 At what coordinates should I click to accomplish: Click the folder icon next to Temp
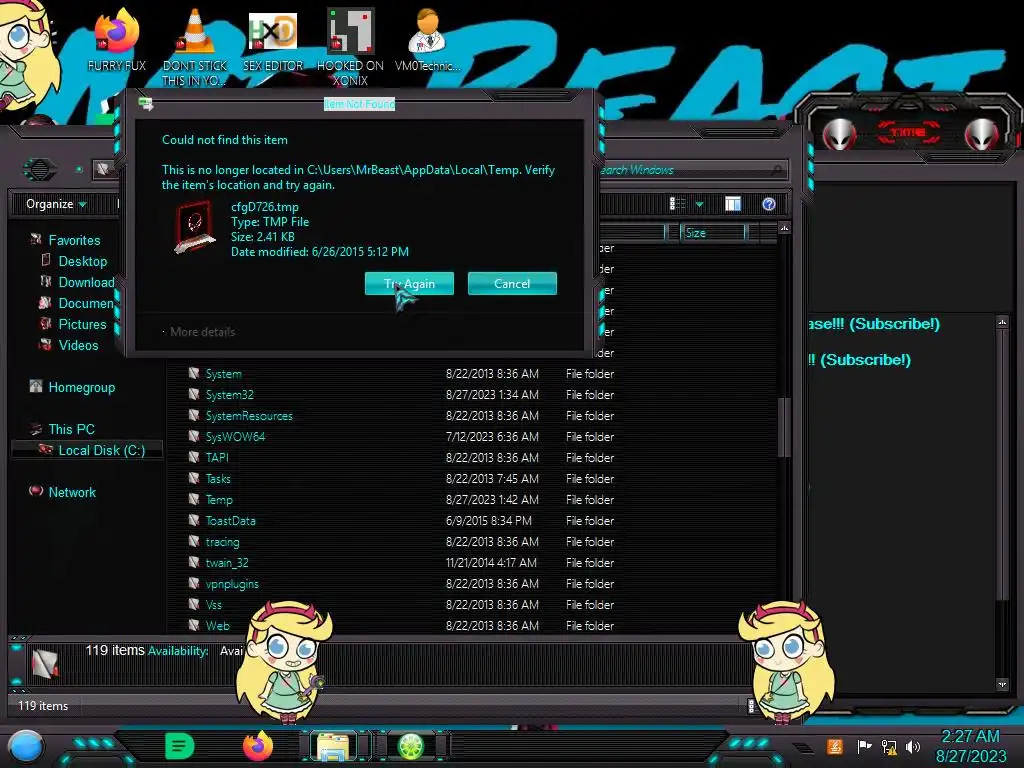tap(194, 498)
